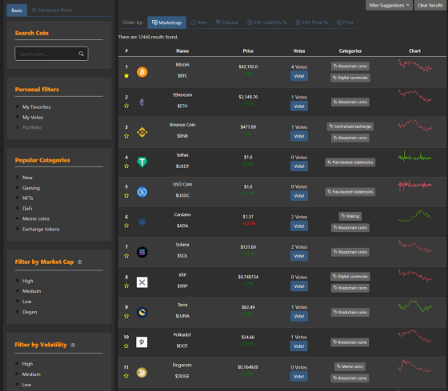448x391 pixels.
Task: Open the USD Coin logo
Action: [142, 192]
